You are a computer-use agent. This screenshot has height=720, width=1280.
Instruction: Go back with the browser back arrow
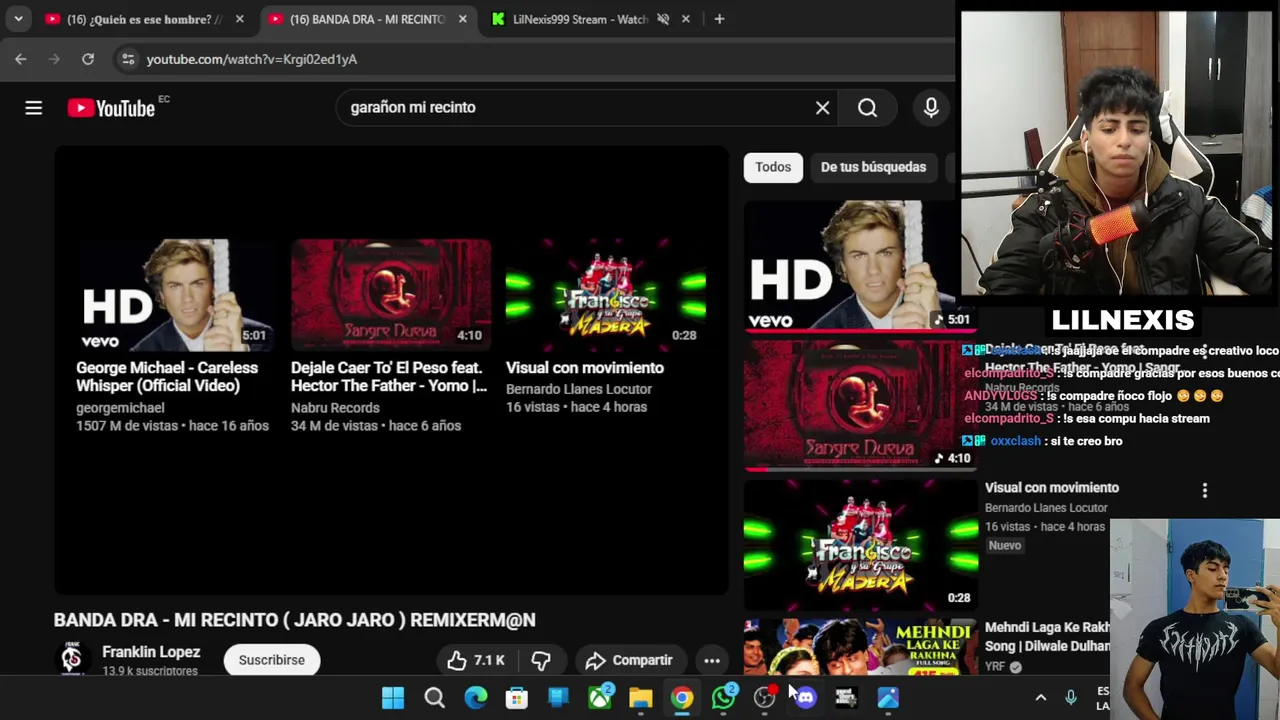pyautogui.click(x=21, y=59)
